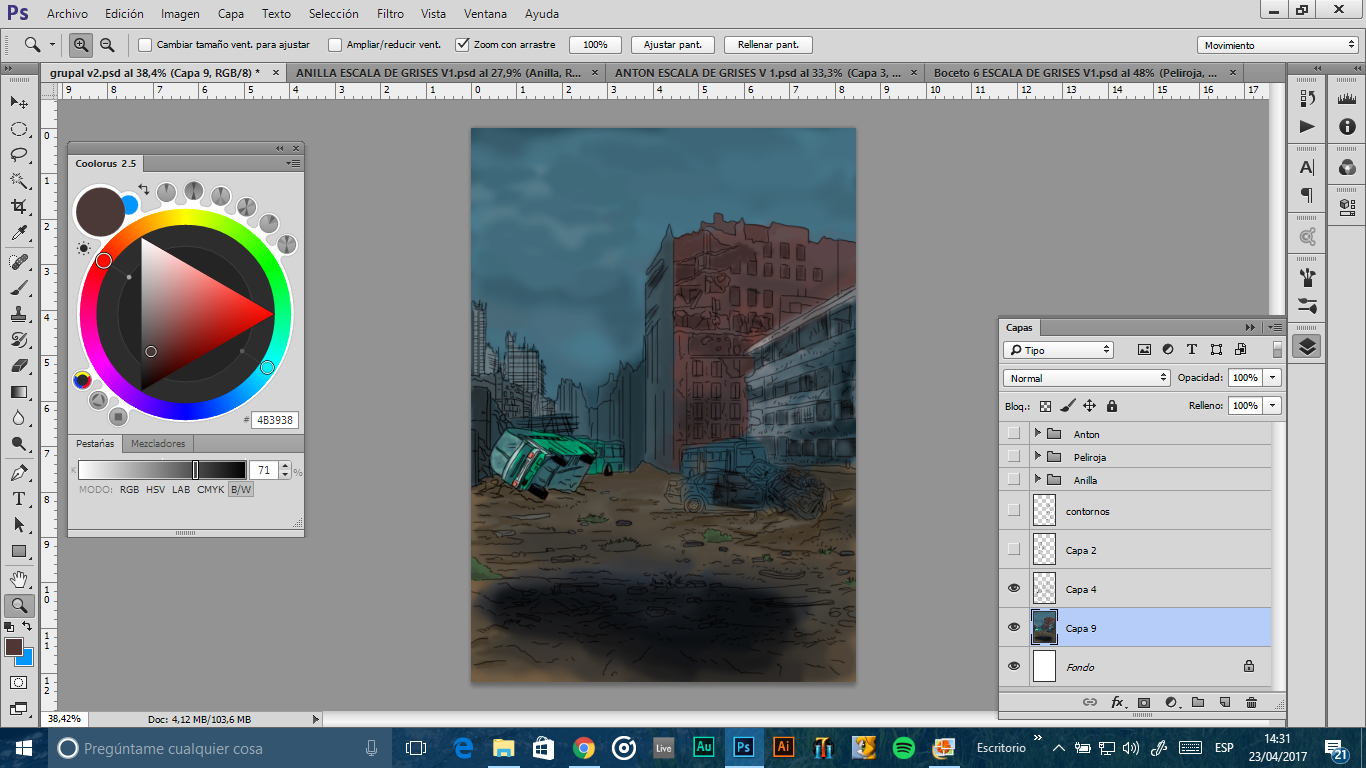
Task: Show the Pelirroja group layer
Action: pos(1014,457)
